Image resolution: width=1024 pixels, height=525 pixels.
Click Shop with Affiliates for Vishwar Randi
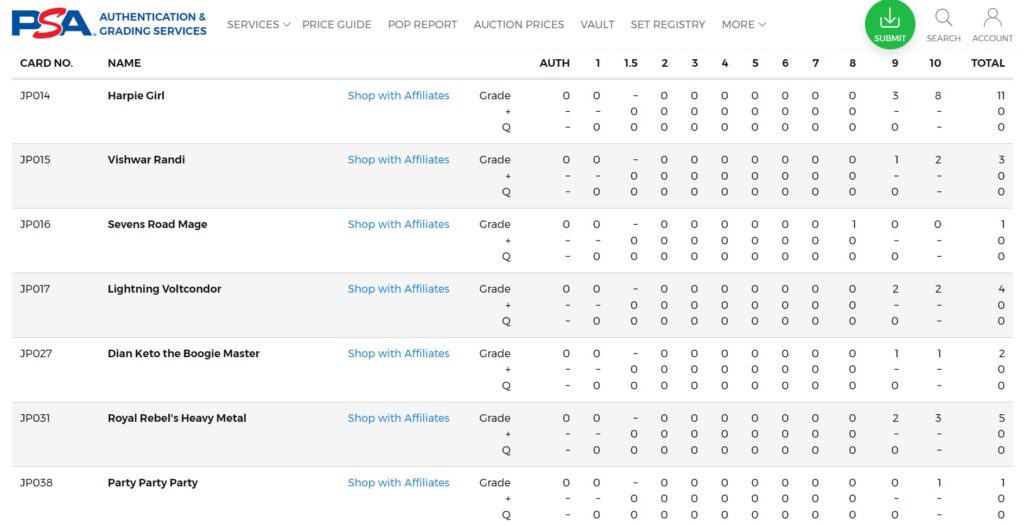point(398,159)
